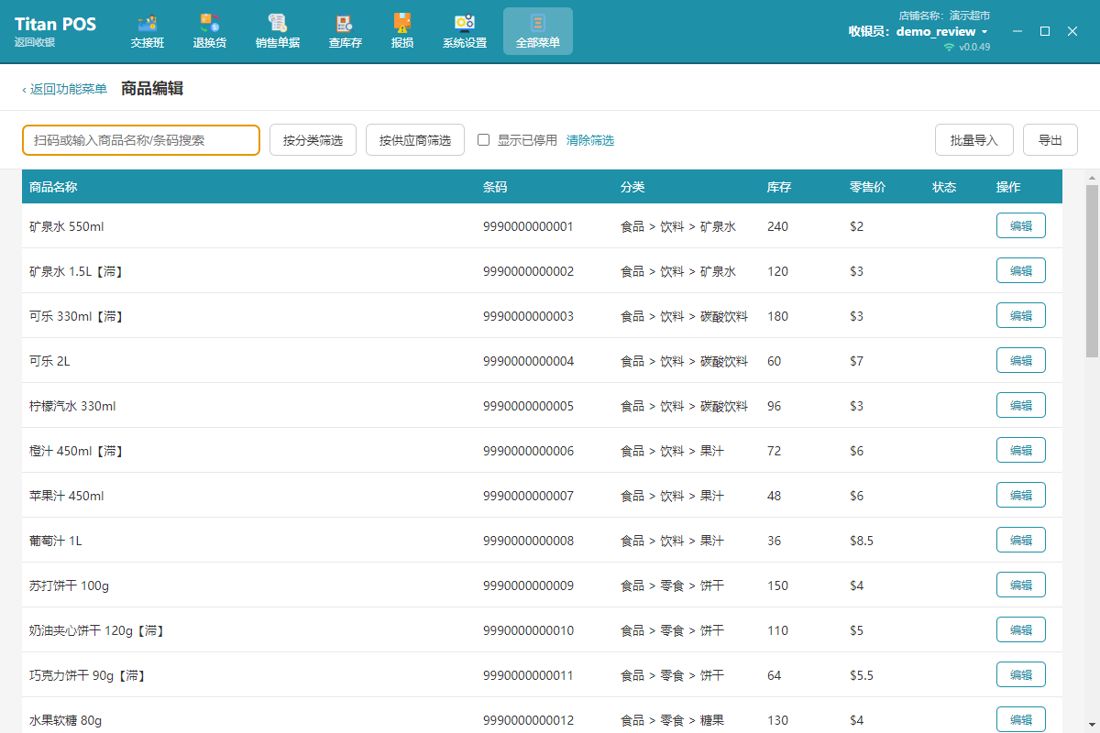Click the 食品 > 零食 > 糖果 category cell
The width and height of the screenshot is (1100, 733).
pyautogui.click(x=672, y=720)
